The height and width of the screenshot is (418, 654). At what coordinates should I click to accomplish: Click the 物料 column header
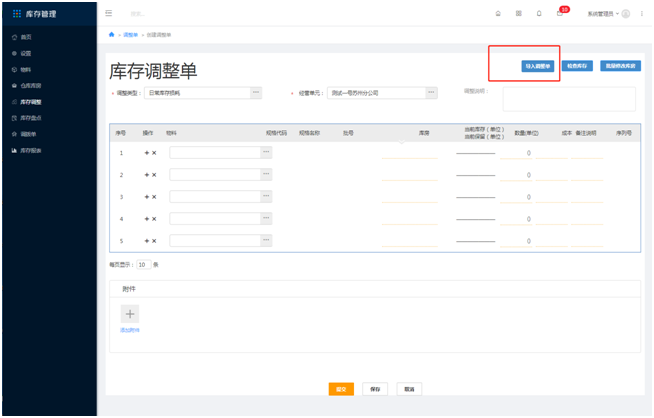click(x=171, y=133)
